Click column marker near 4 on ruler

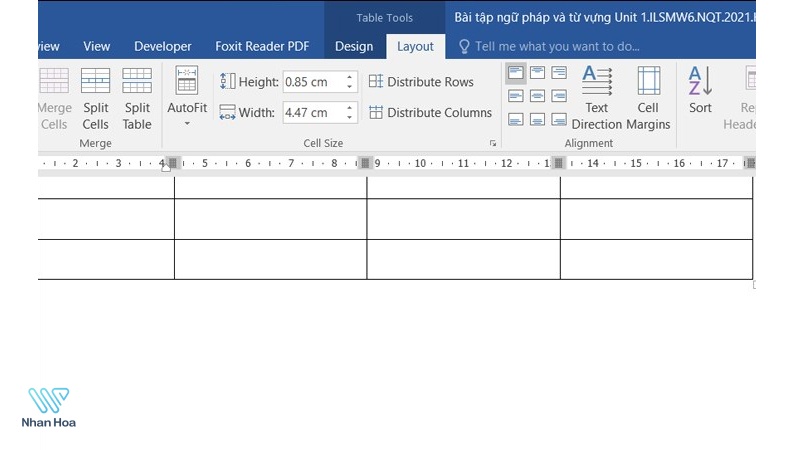[173, 163]
